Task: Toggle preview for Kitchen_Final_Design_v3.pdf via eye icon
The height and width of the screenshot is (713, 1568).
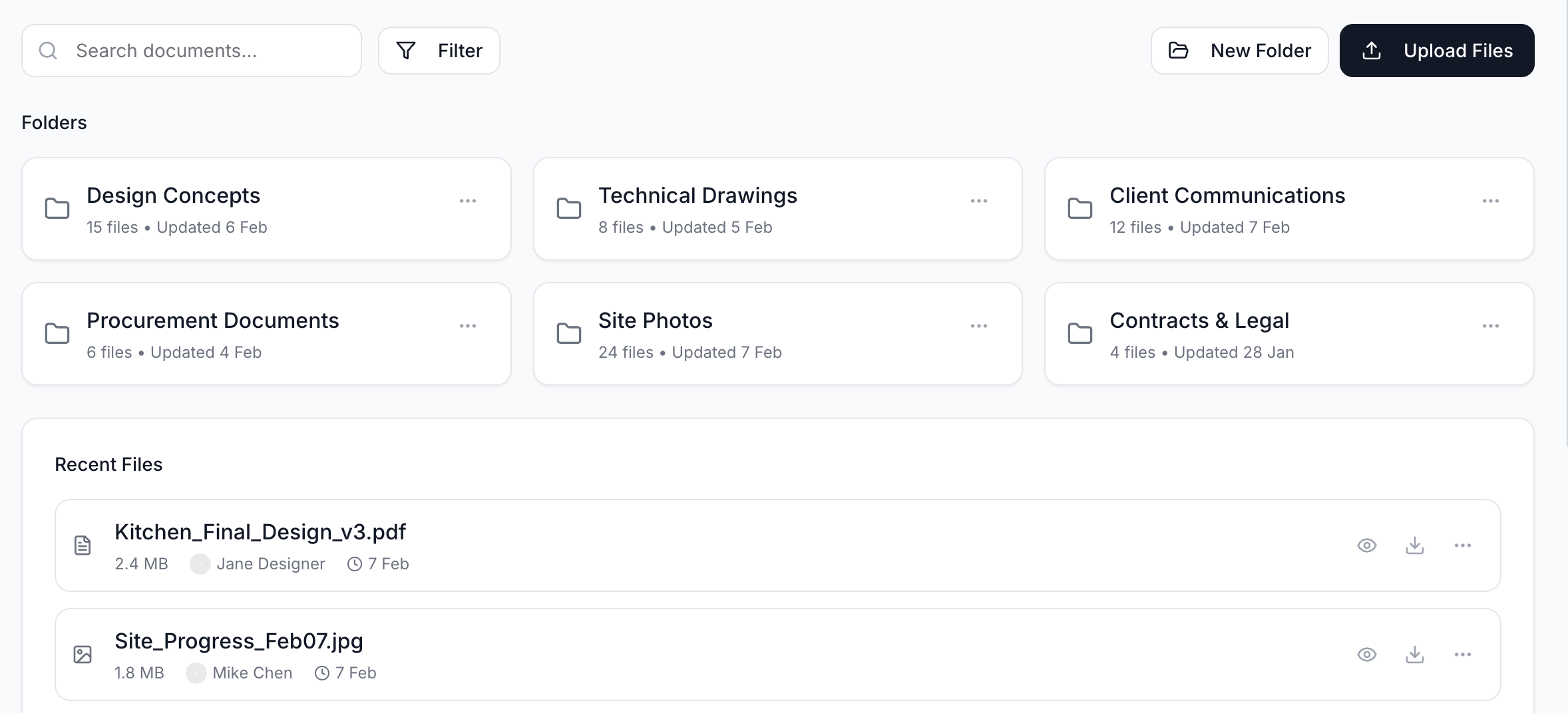Action: [1367, 545]
